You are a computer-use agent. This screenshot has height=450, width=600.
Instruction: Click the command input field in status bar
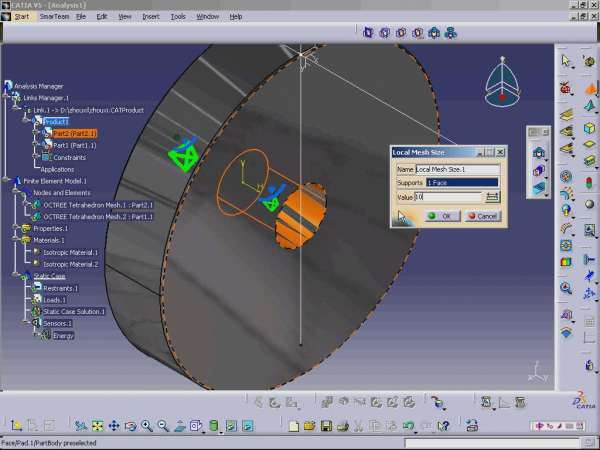[492, 443]
